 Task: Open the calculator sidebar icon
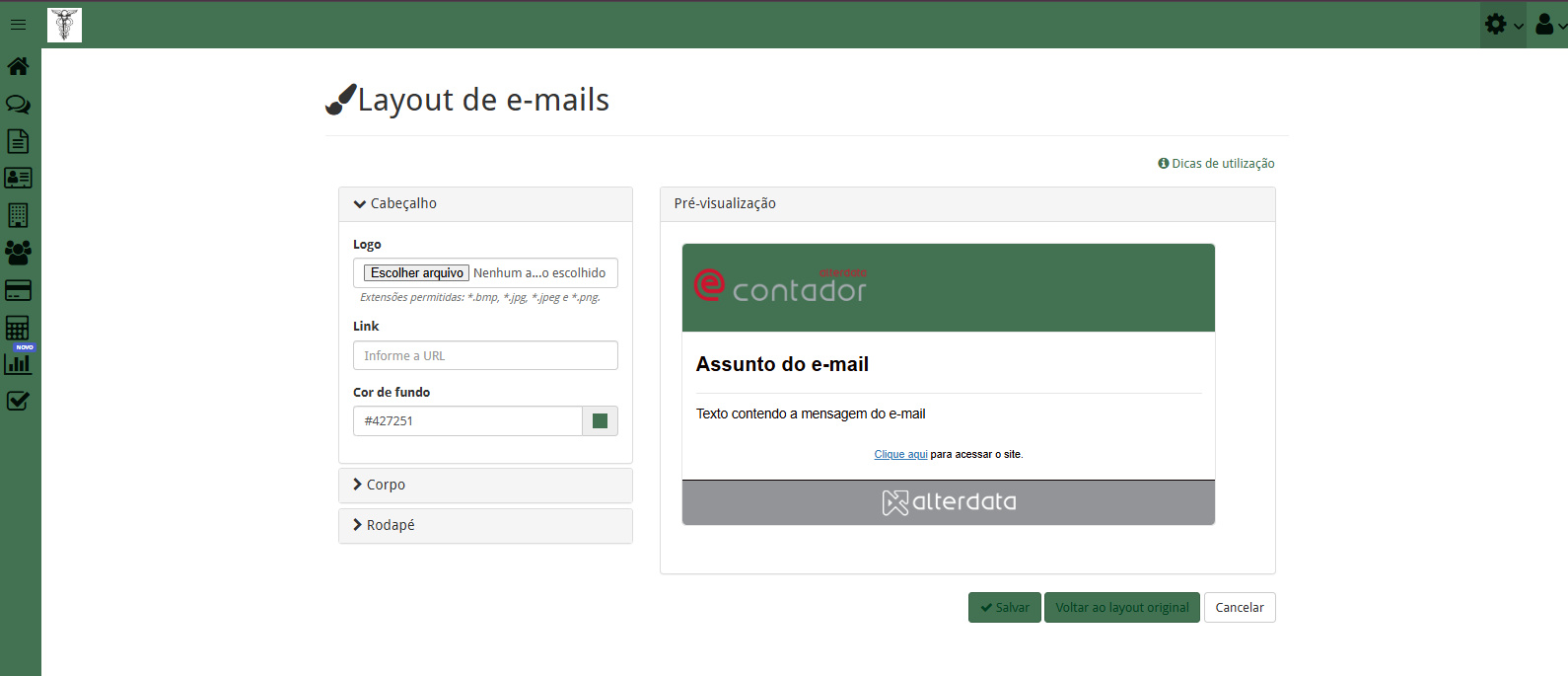point(18,328)
